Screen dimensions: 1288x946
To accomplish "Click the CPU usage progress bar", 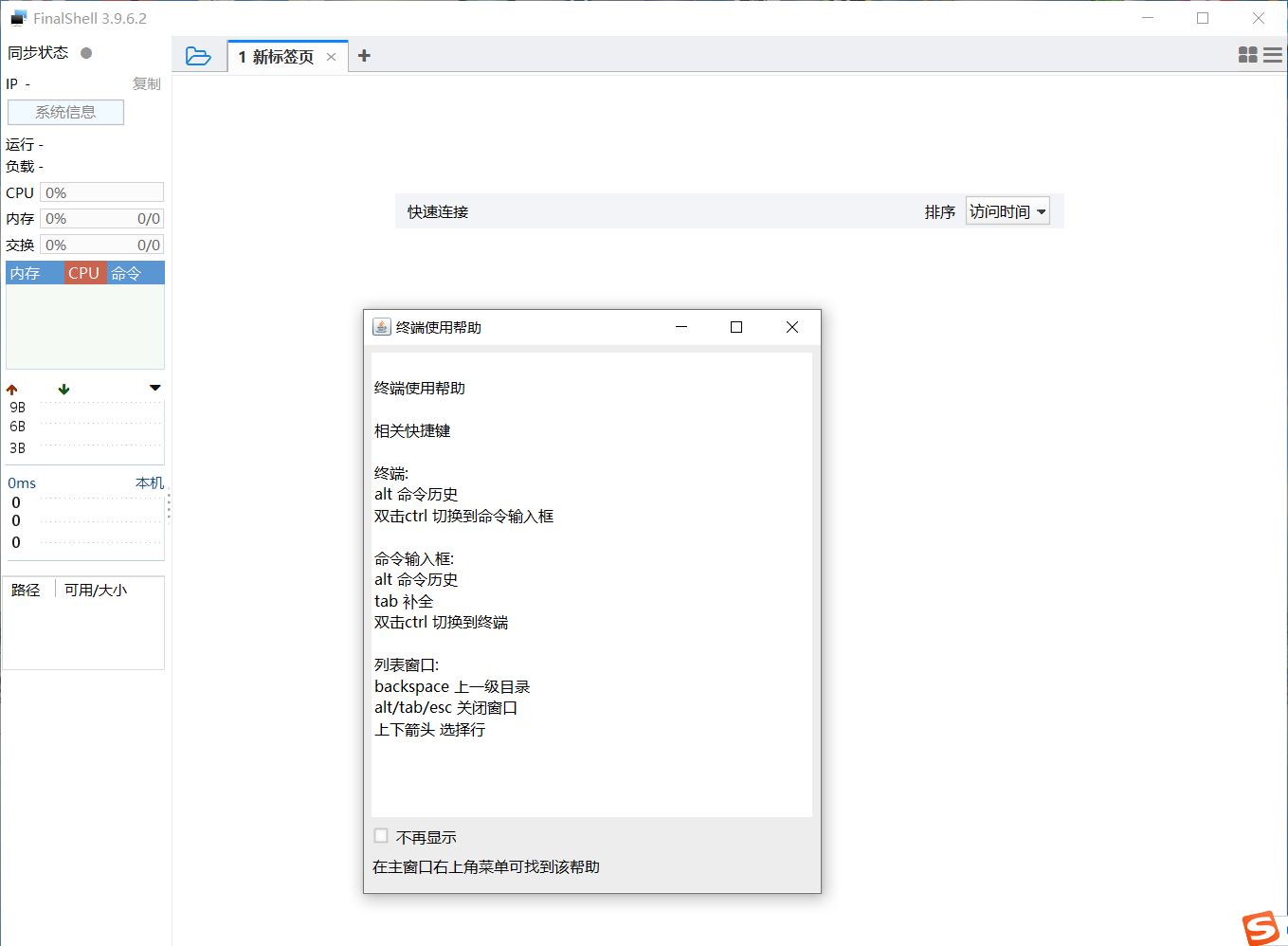I will 101,192.
